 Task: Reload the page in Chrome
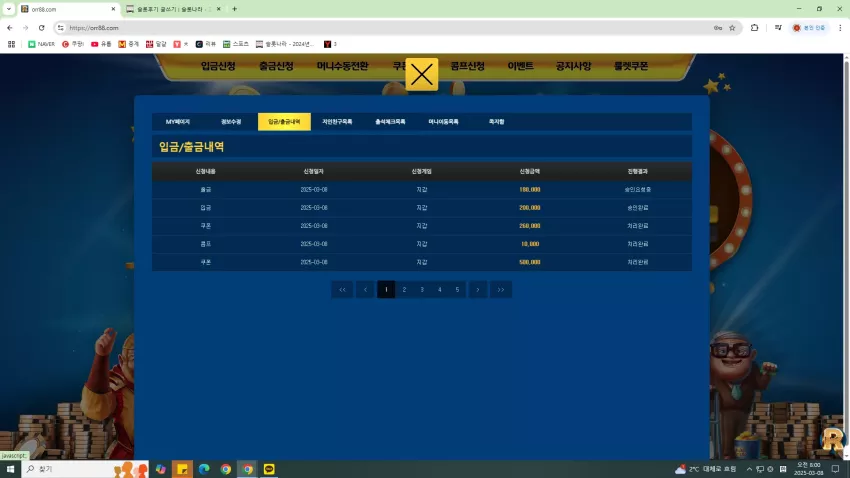42,28
